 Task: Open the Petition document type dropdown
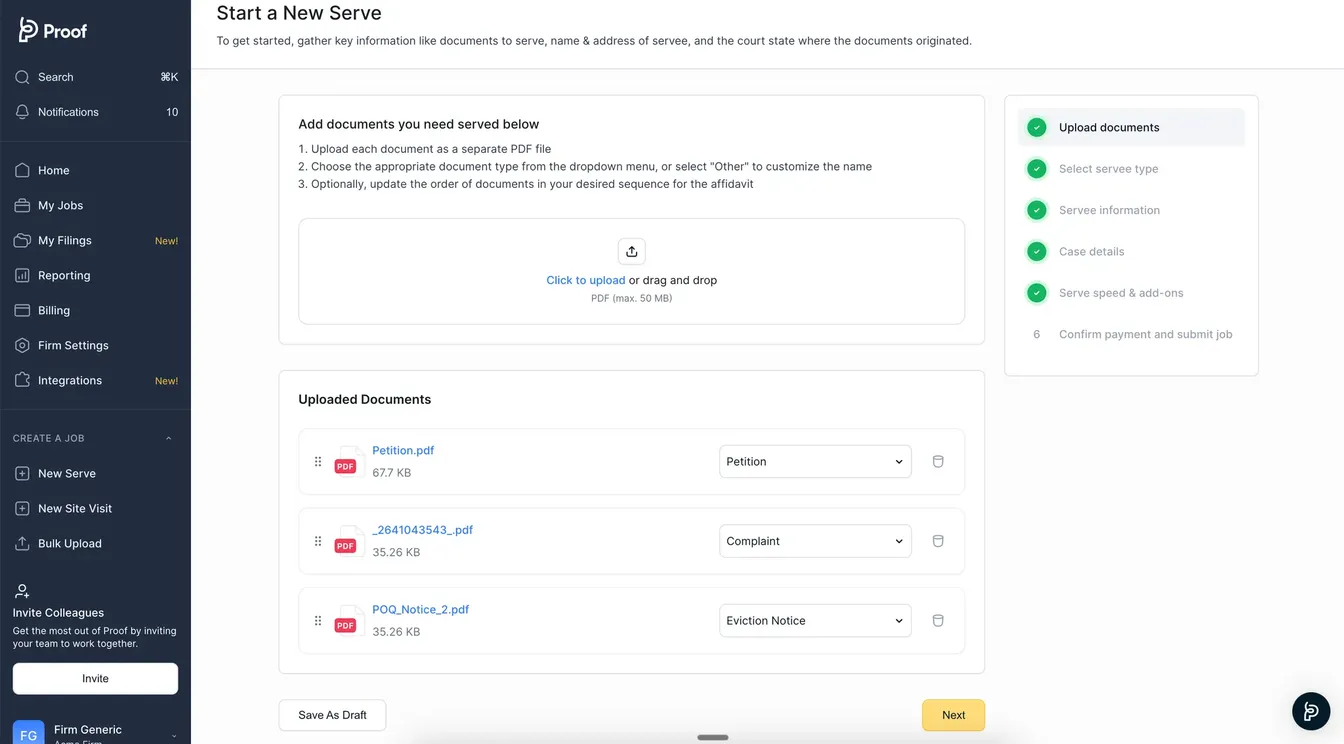click(814, 462)
